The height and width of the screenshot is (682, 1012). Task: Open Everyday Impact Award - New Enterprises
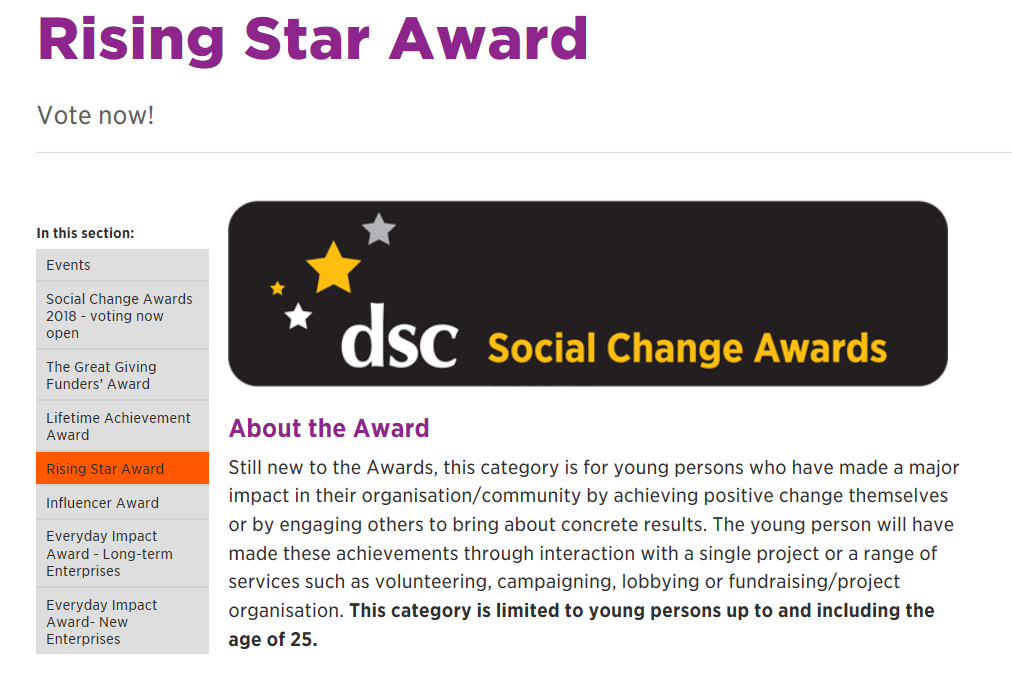(x=102, y=622)
